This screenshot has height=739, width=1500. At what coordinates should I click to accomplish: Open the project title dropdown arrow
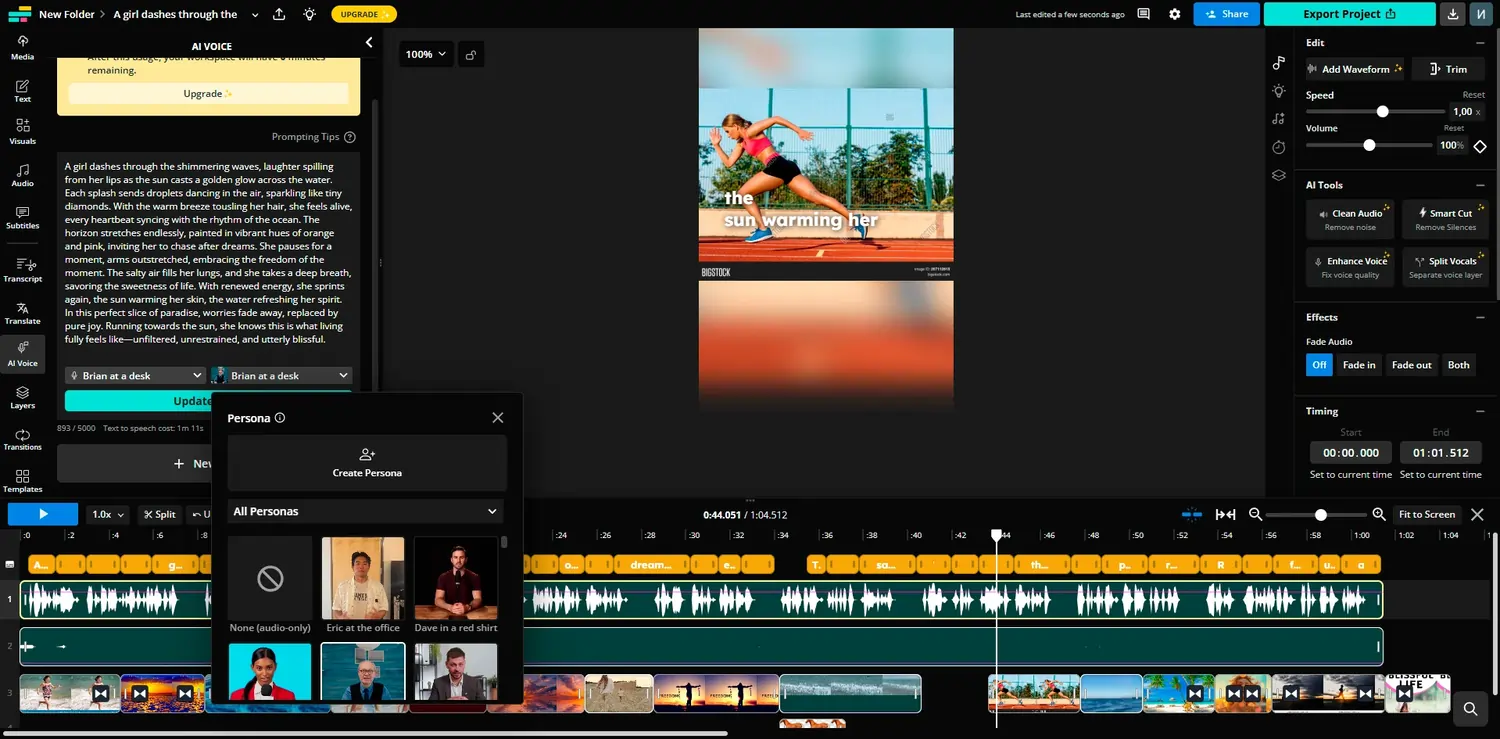tap(255, 14)
